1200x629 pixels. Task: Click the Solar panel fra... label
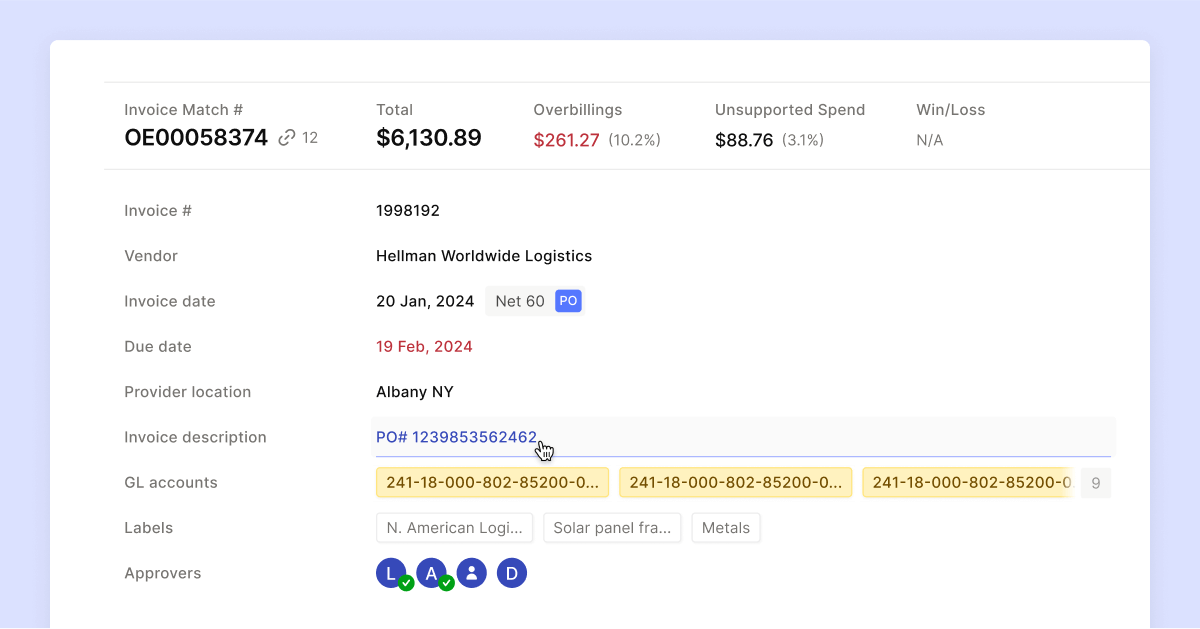coord(612,528)
